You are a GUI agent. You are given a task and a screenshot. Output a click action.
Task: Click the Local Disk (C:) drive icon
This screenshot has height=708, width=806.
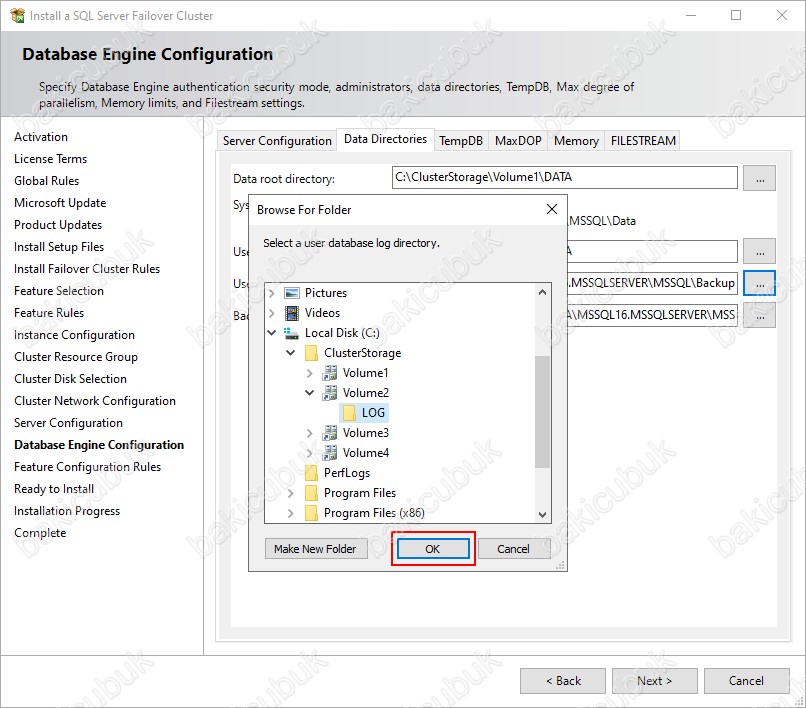click(x=291, y=333)
